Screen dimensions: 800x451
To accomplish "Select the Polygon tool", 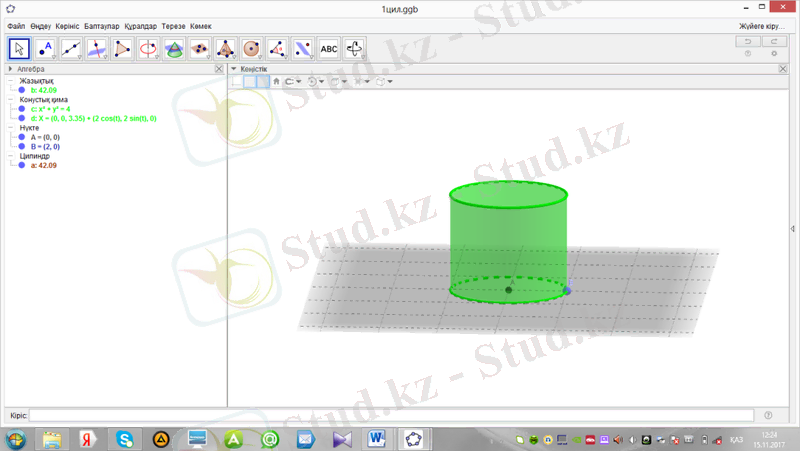I will [x=122, y=47].
